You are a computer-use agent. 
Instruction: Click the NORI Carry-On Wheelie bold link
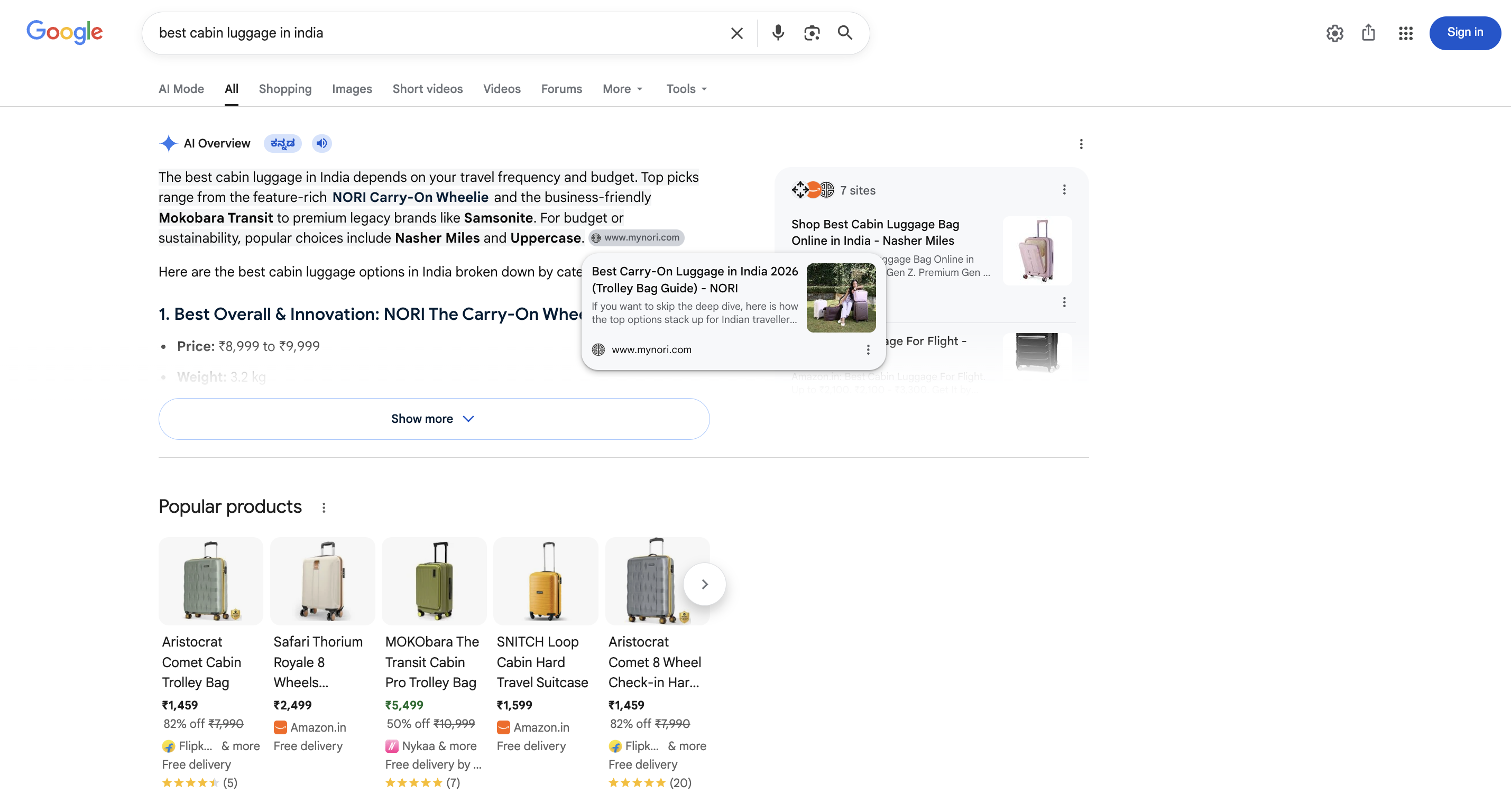411,197
